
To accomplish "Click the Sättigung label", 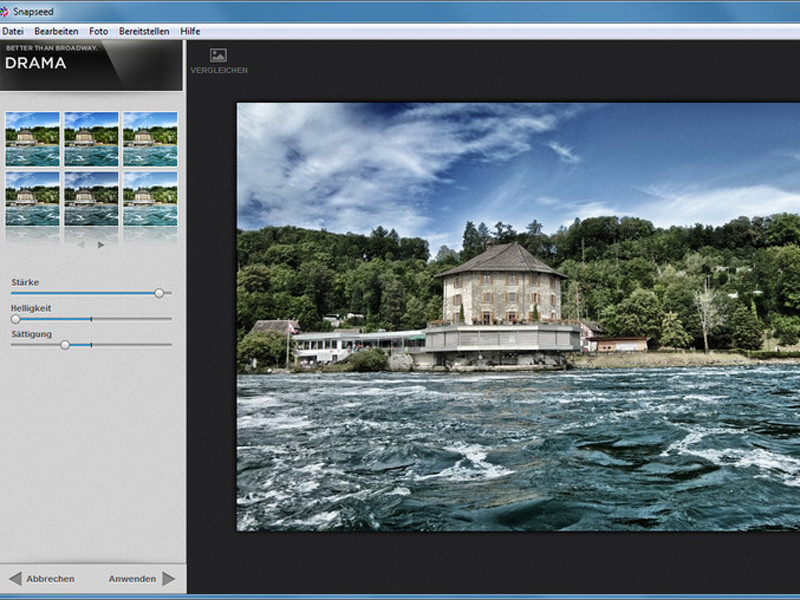I will point(32,334).
